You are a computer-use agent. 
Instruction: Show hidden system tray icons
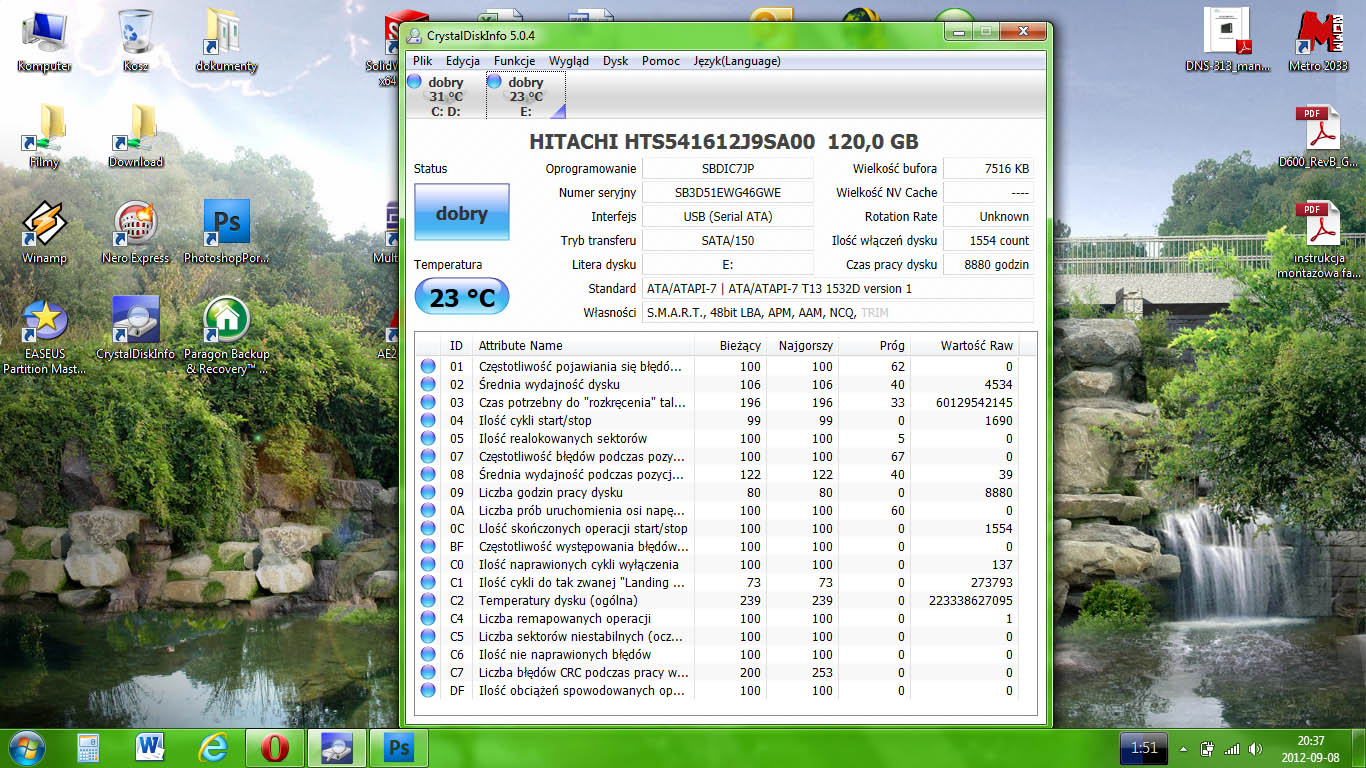tap(1185, 748)
